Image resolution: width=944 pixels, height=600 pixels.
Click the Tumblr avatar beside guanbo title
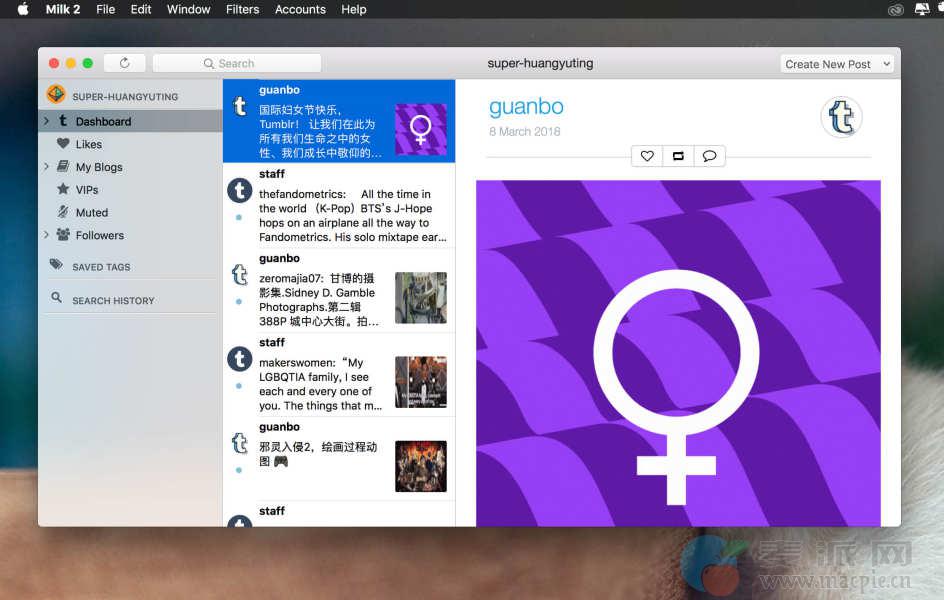(841, 118)
